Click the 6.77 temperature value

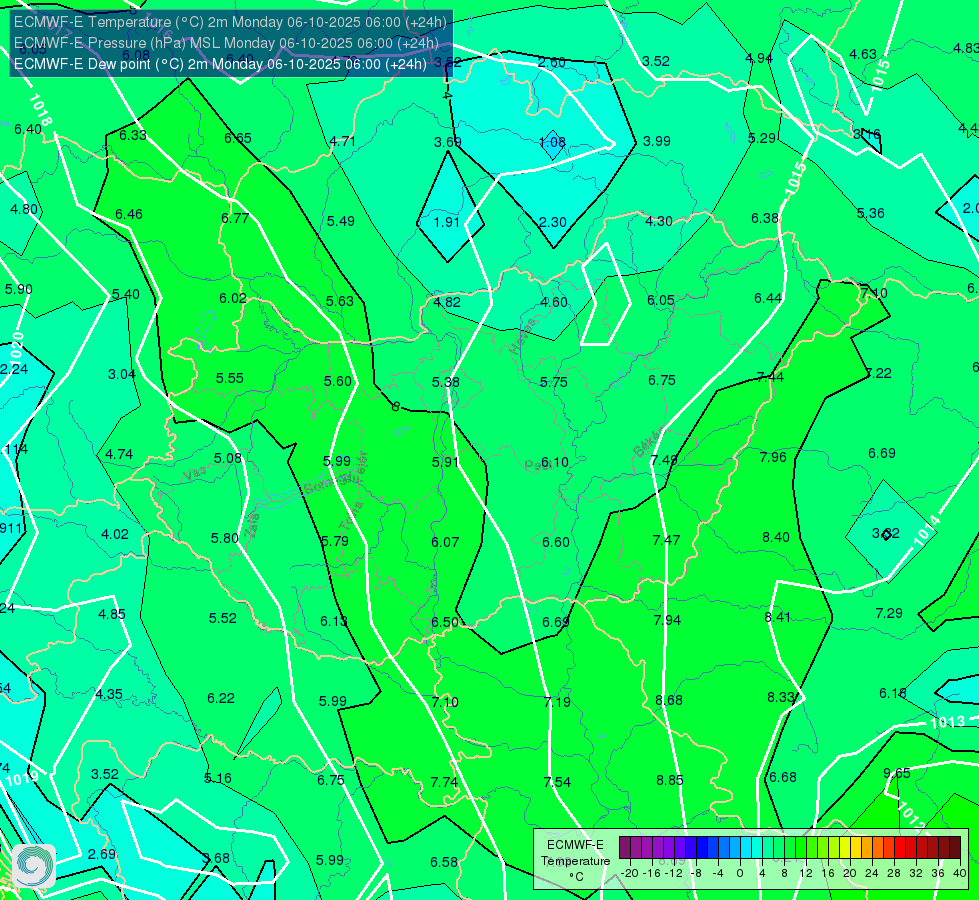(235, 218)
